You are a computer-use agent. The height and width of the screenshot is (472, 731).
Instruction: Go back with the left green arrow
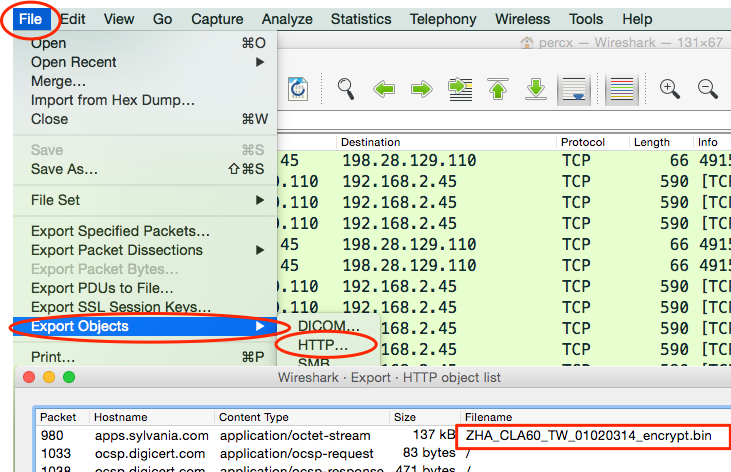click(384, 89)
